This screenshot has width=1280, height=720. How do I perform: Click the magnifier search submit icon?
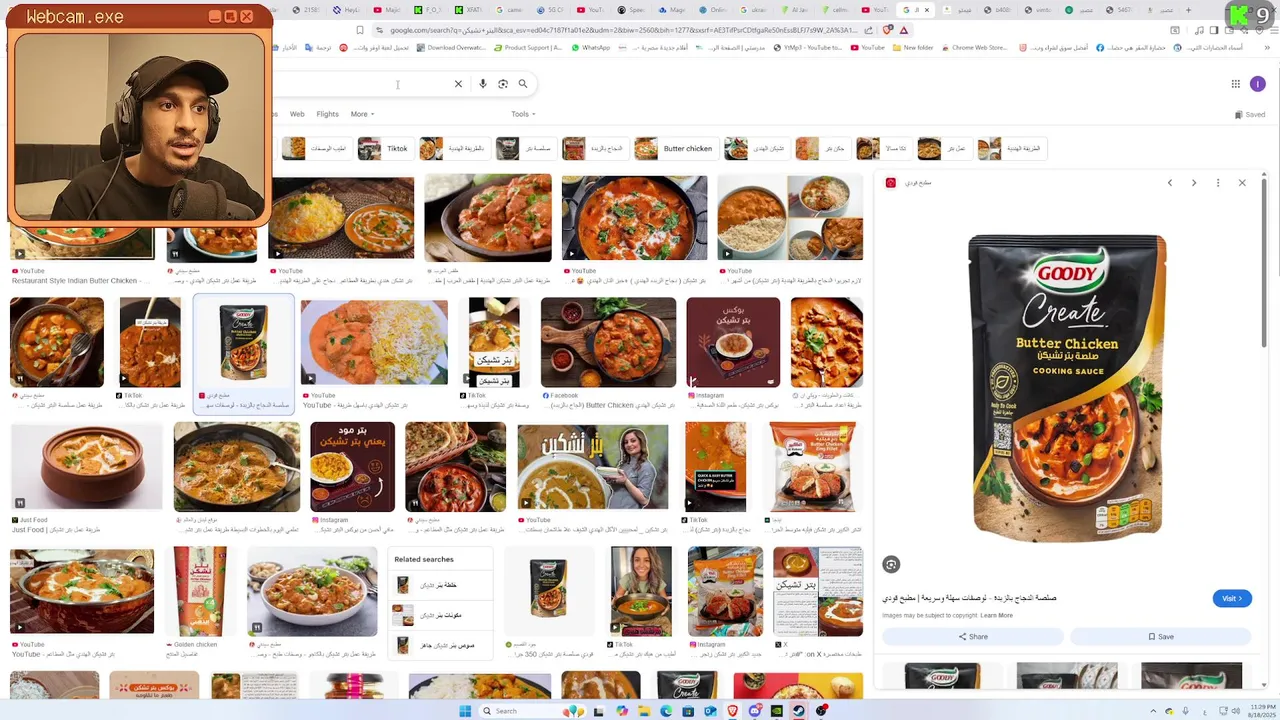pos(523,84)
